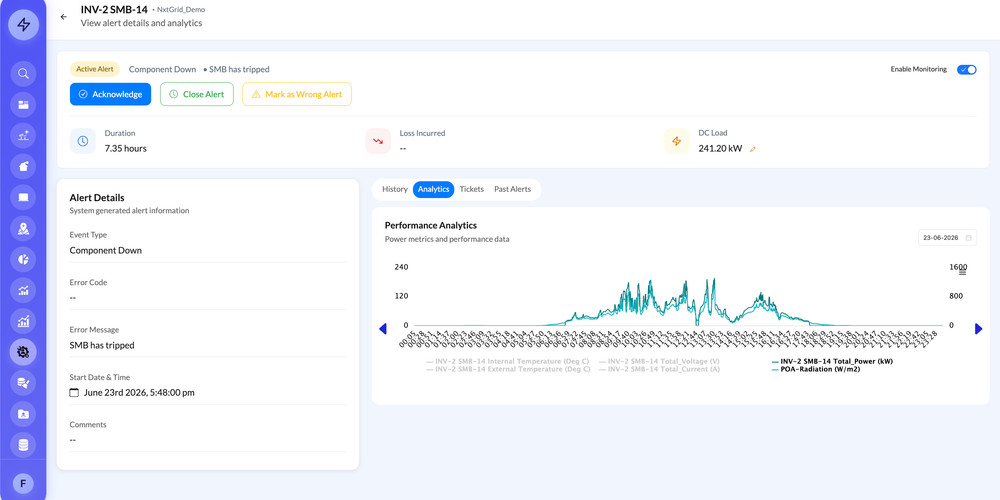Open the 23-06-2026 date picker
The image size is (1000, 500).
click(947, 238)
